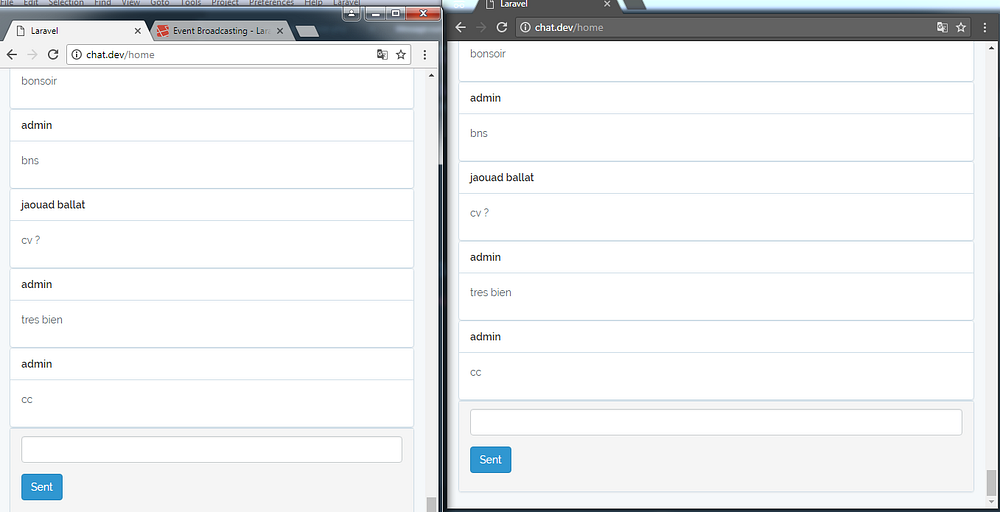Click the 'tres bien' message in the left window
1000x512 pixels.
(41, 319)
